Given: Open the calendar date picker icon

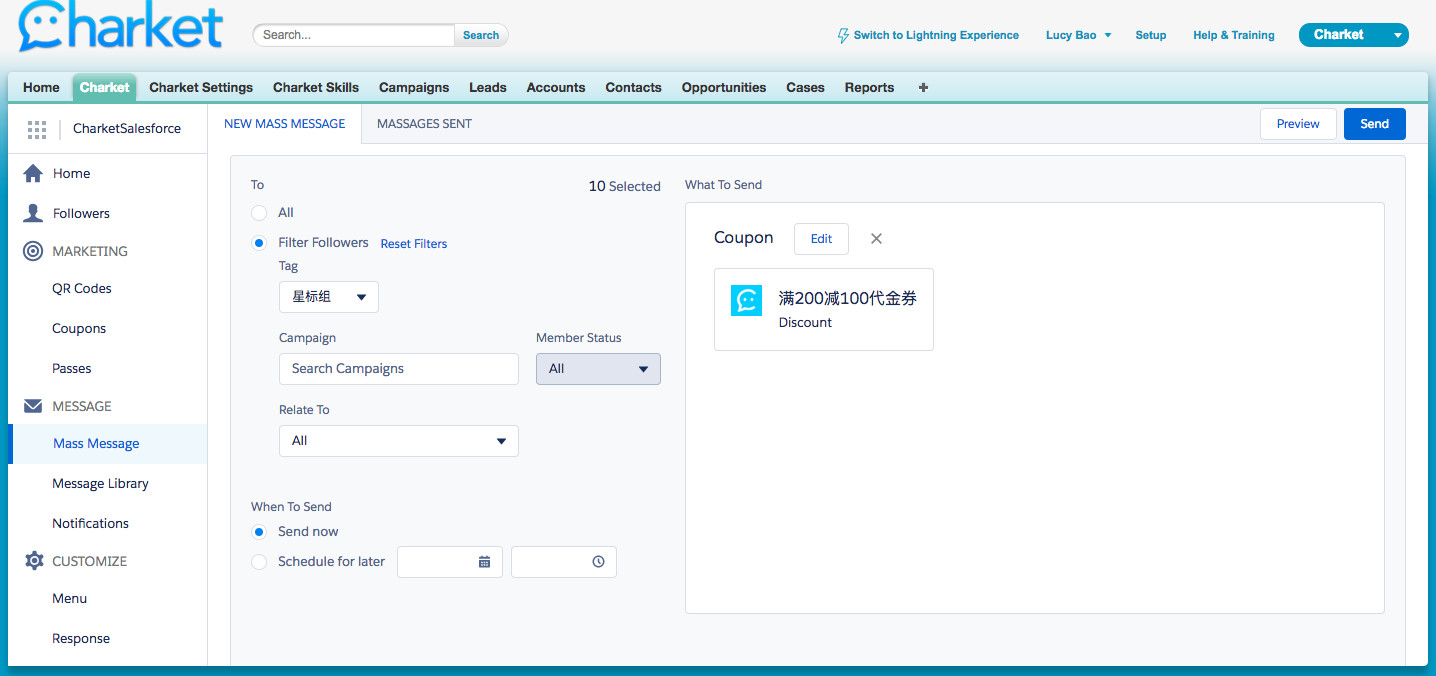Looking at the screenshot, I should point(484,562).
